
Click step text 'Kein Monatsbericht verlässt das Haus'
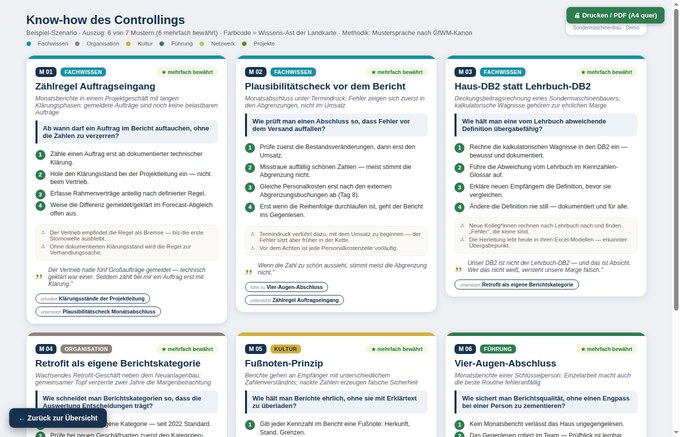pos(546,424)
